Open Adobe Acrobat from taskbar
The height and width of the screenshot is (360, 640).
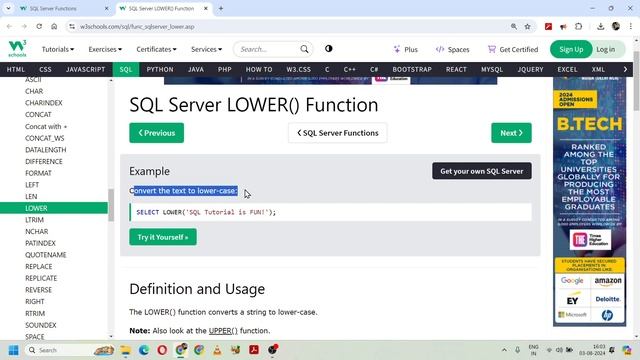(254, 350)
